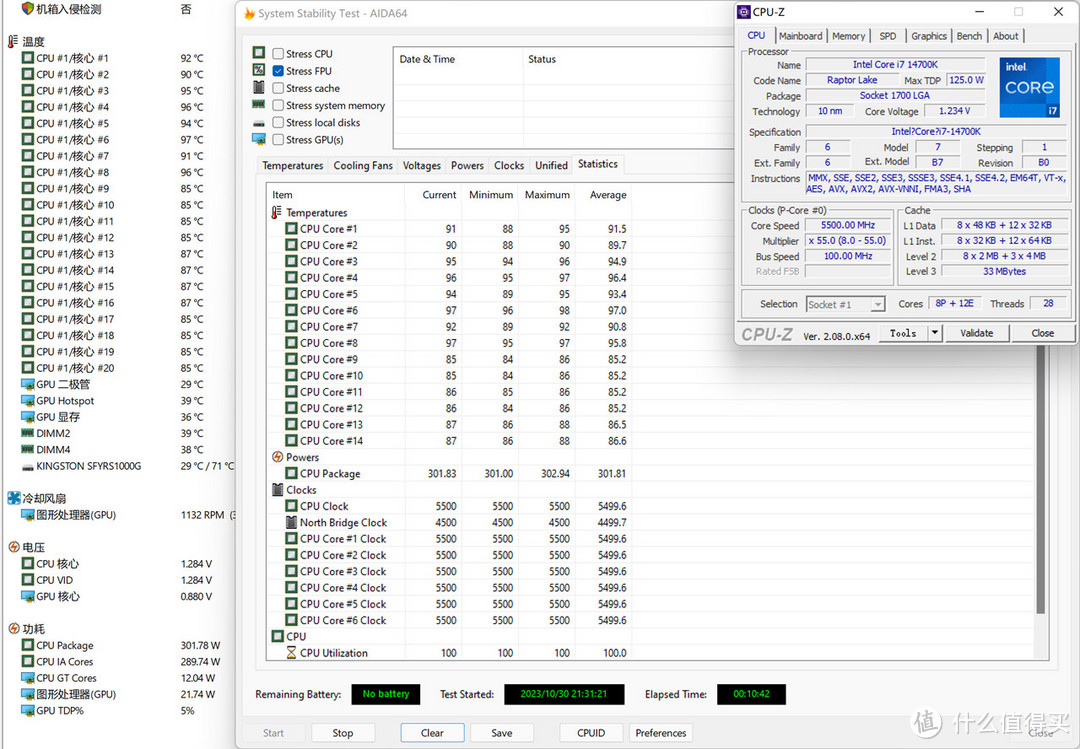Open Preferences in AIDA64 stability test
Image resolution: width=1080 pixels, height=749 pixels.
tap(661, 733)
